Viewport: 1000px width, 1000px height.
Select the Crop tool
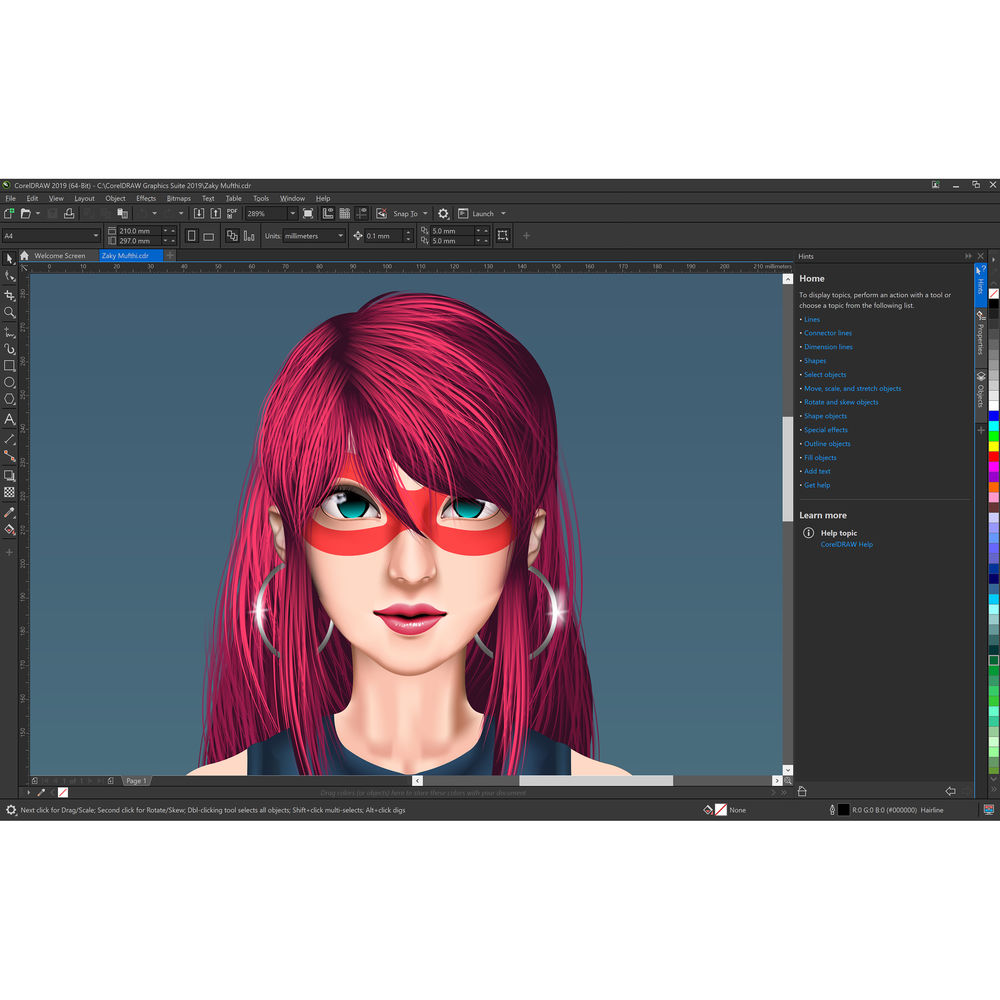[10, 295]
